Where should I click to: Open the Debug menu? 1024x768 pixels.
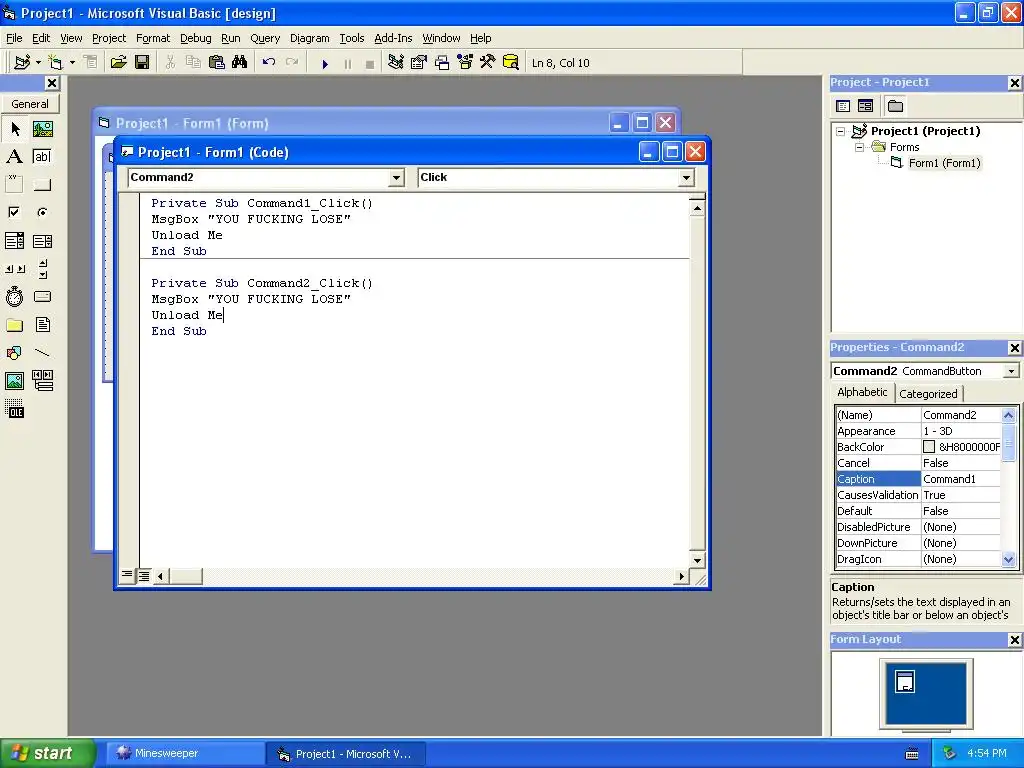[195, 38]
